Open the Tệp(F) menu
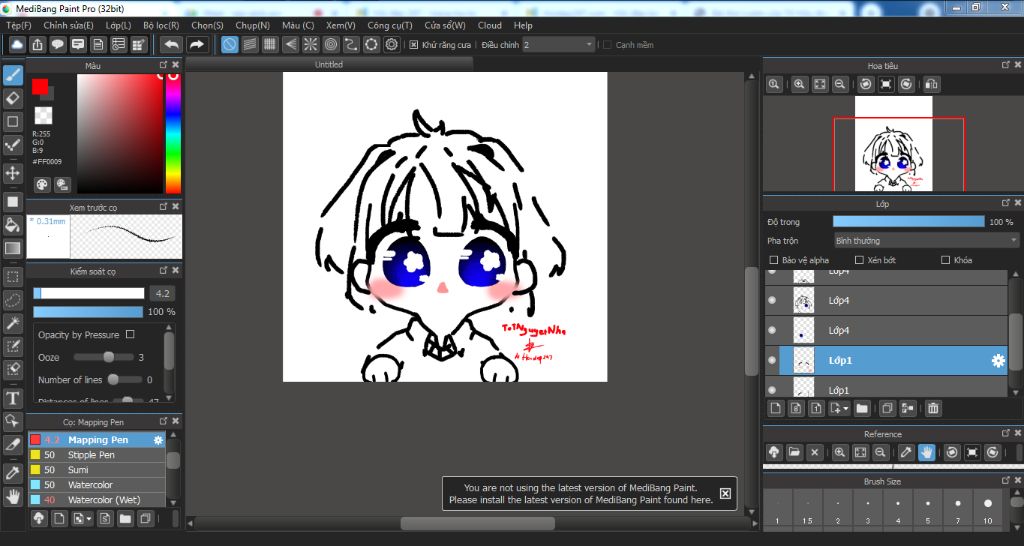The image size is (1024, 546). 18,25
